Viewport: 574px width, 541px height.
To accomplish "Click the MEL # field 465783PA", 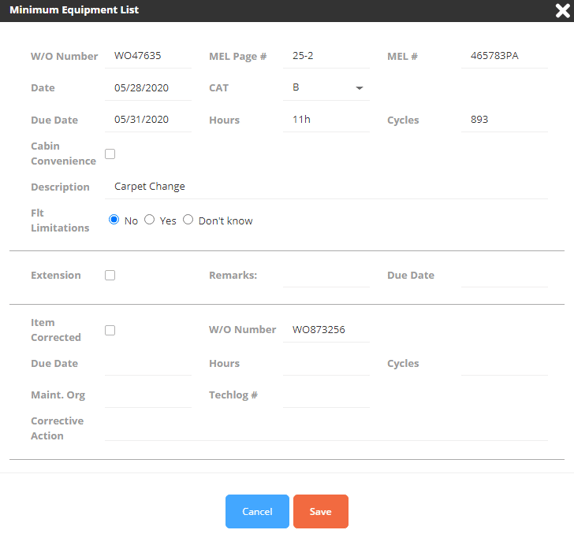I will (x=504, y=56).
